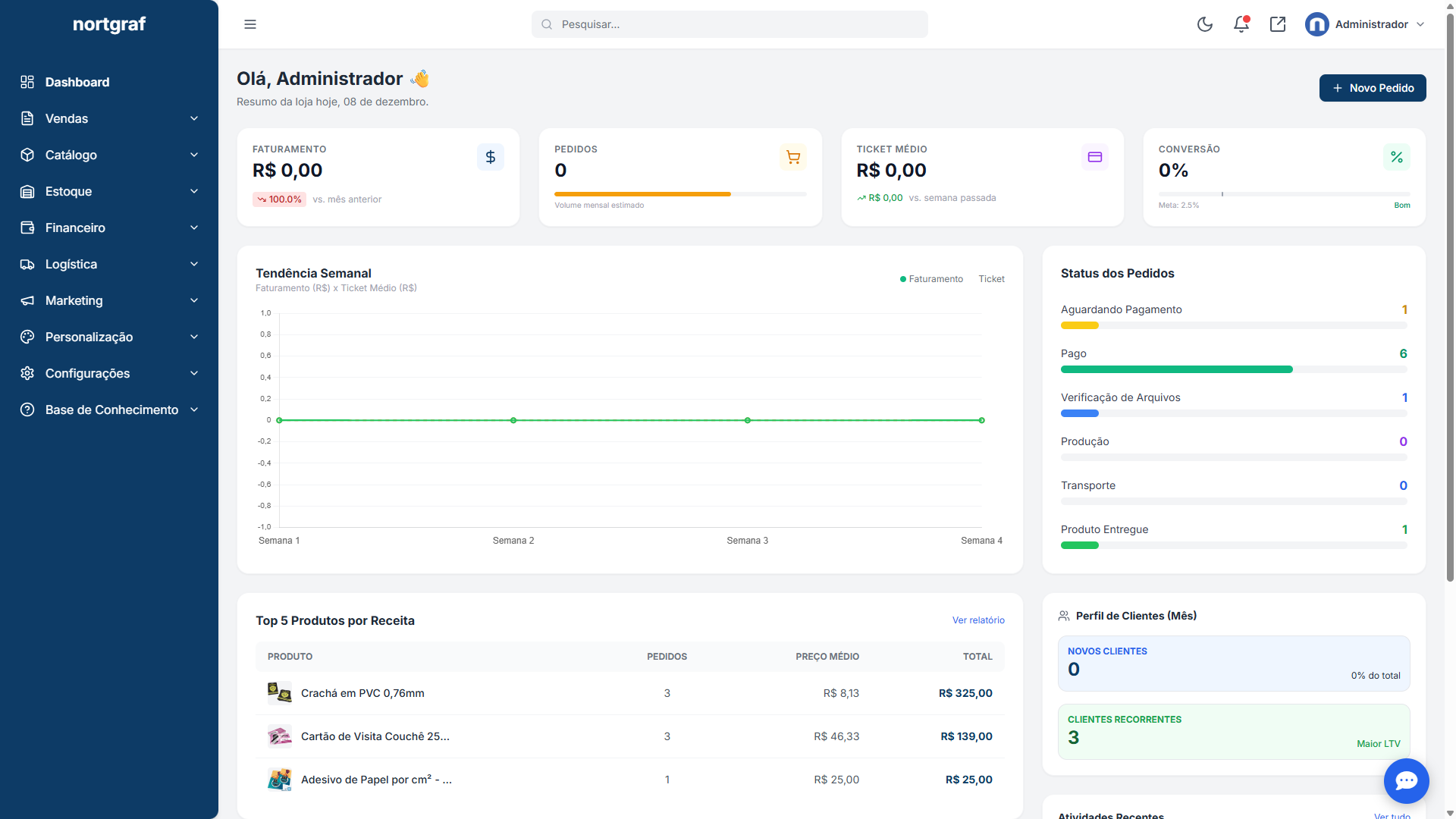This screenshot has height=819, width=1456.
Task: Expand the Vendas sidebar menu
Action: (x=109, y=118)
